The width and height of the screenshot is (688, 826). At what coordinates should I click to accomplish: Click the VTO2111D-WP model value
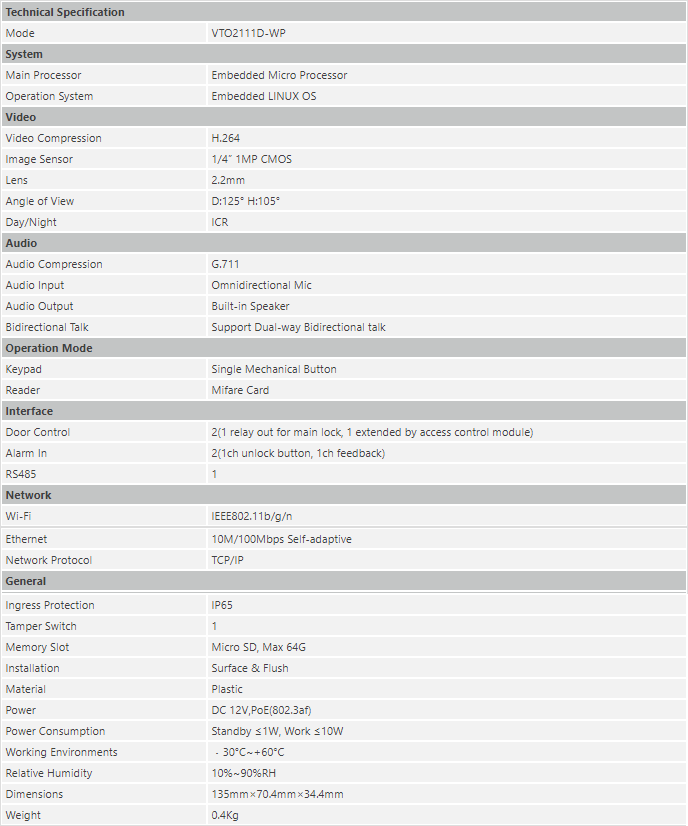click(248, 33)
